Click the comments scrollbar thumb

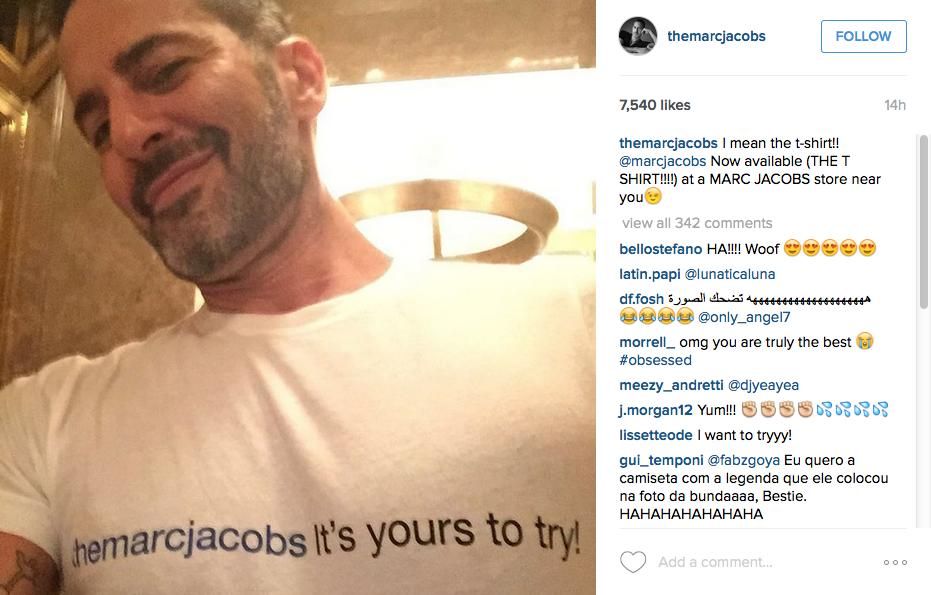923,221
